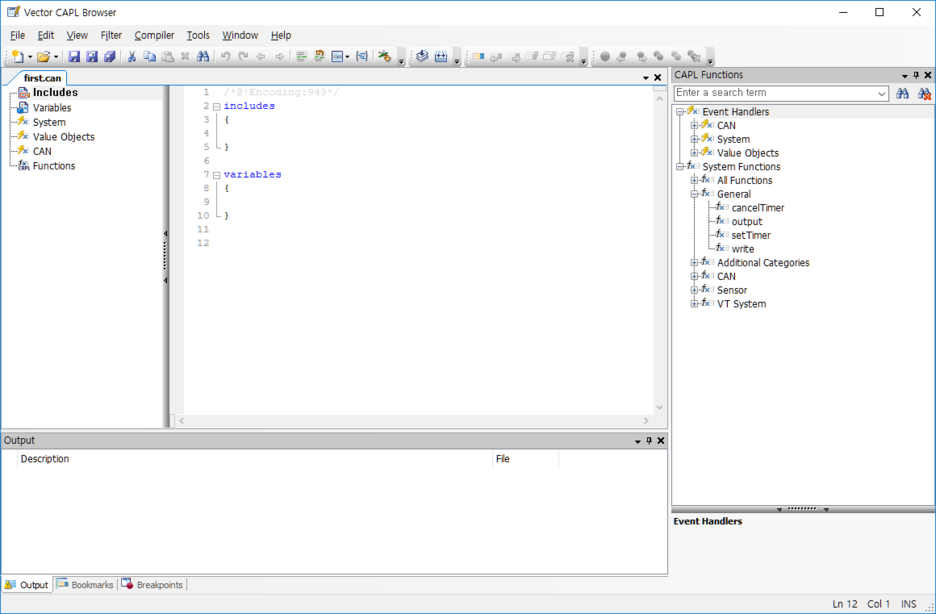The height and width of the screenshot is (614, 936).
Task: Select Includes in the navigator tree
Action: coord(55,92)
